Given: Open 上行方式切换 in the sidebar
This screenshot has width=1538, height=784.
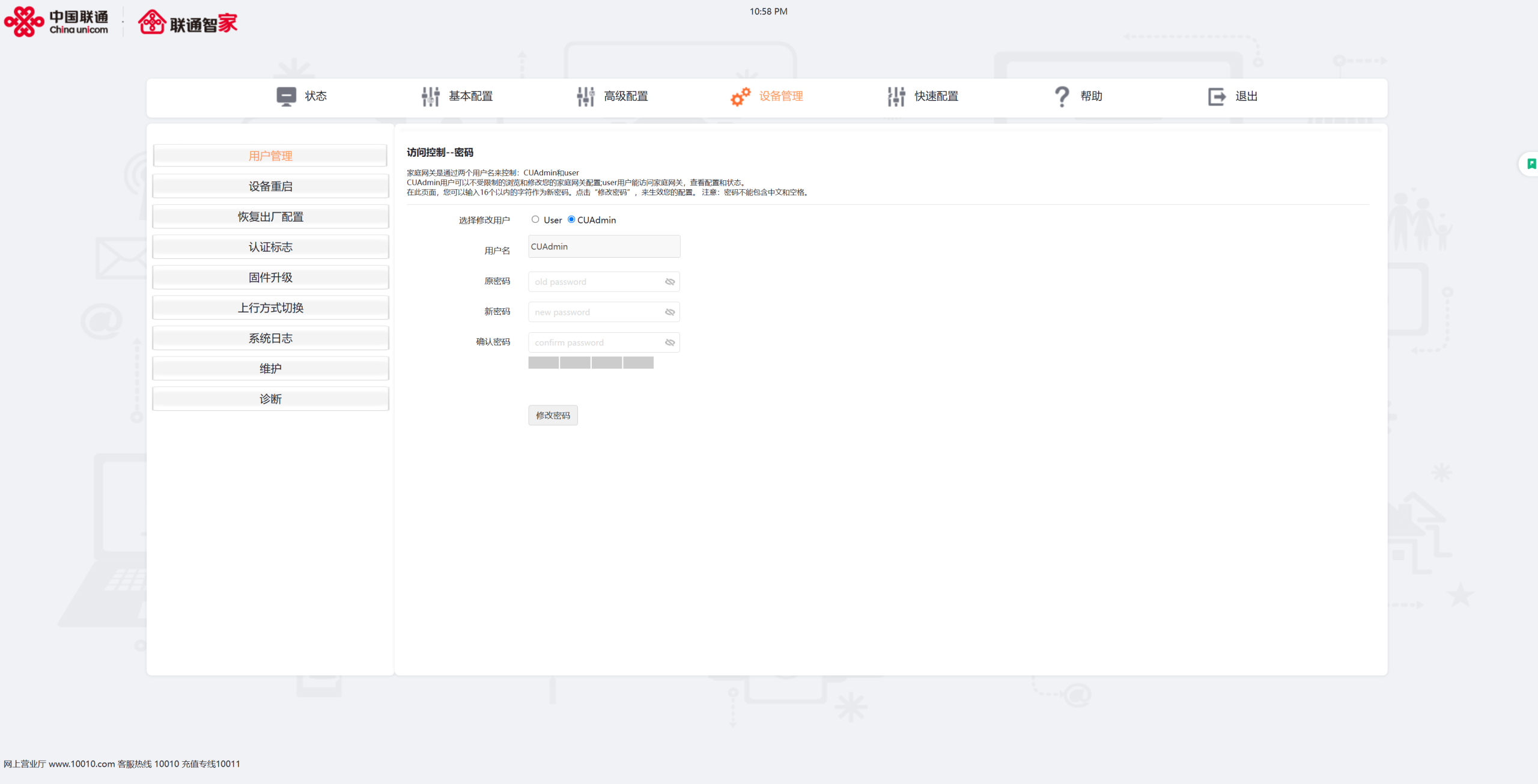Looking at the screenshot, I should (270, 308).
